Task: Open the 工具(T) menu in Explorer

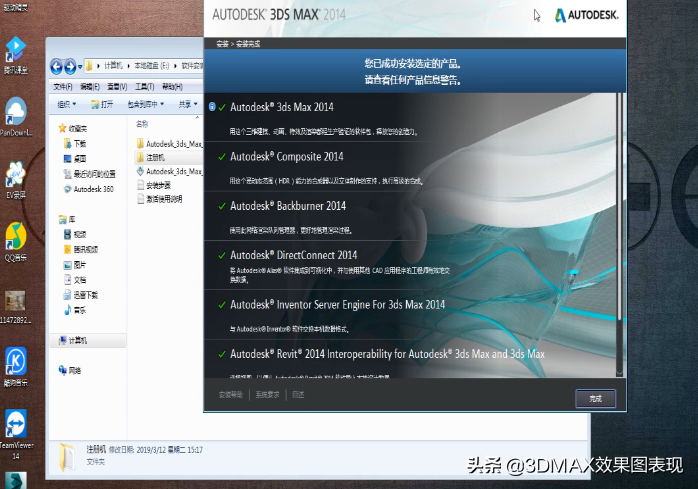Action: coord(145,86)
